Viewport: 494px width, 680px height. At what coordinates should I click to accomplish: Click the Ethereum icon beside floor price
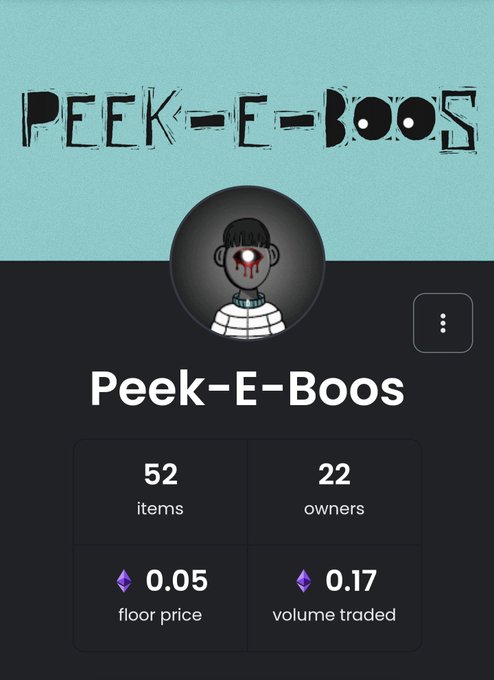(x=124, y=581)
